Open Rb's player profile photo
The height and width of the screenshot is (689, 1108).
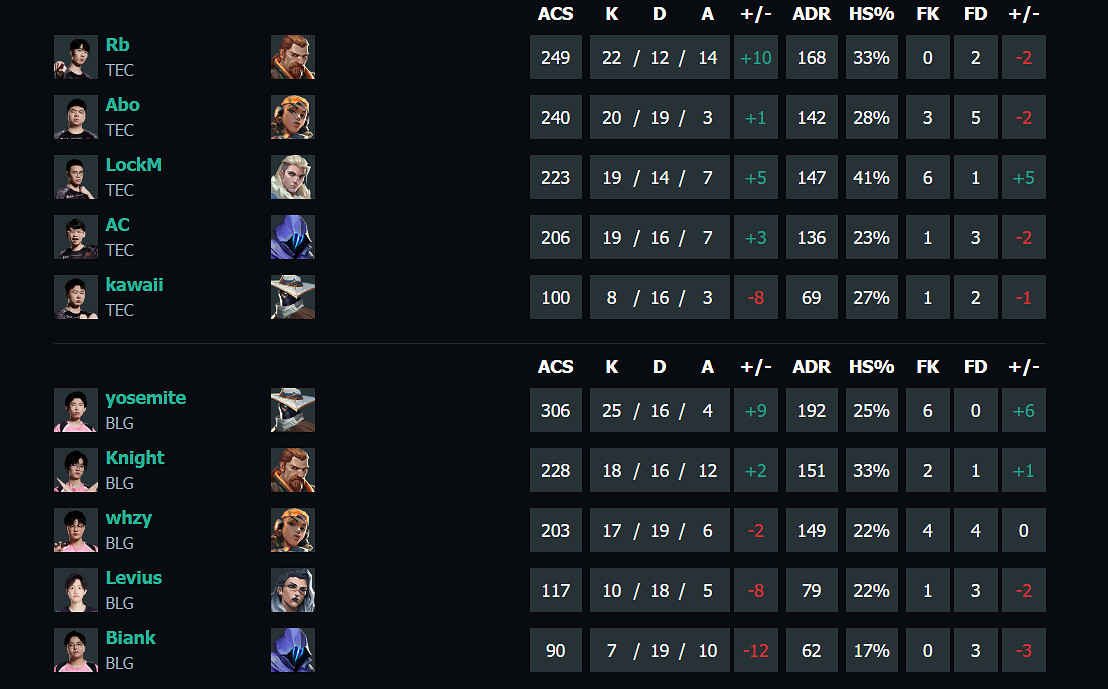pyautogui.click(x=76, y=57)
